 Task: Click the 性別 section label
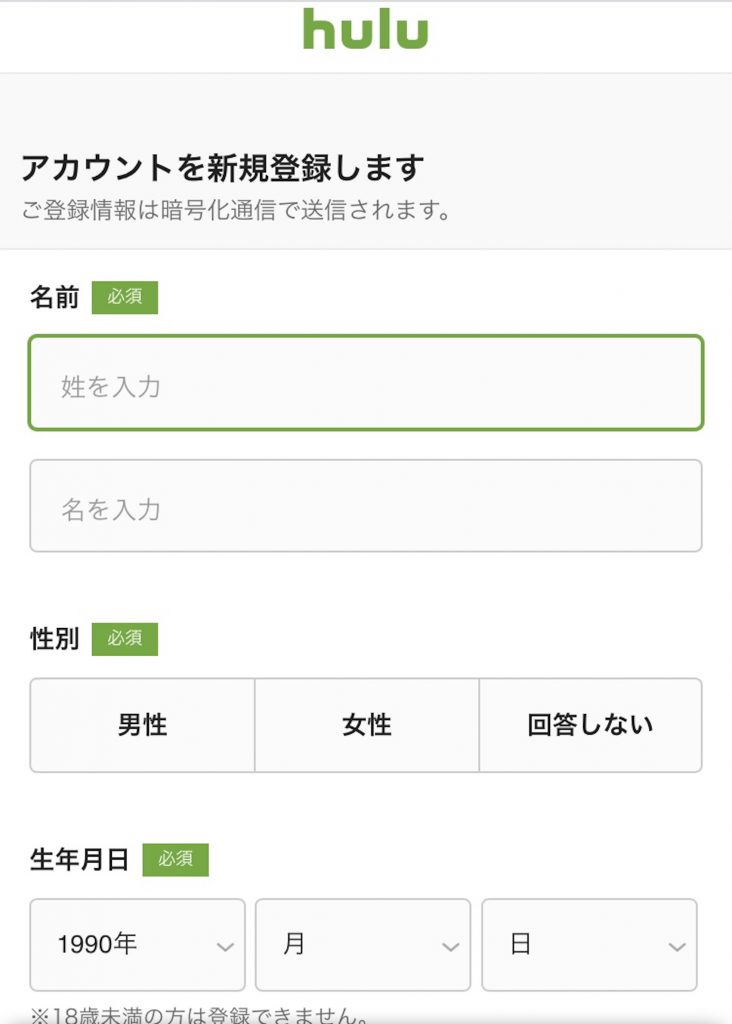click(54, 639)
